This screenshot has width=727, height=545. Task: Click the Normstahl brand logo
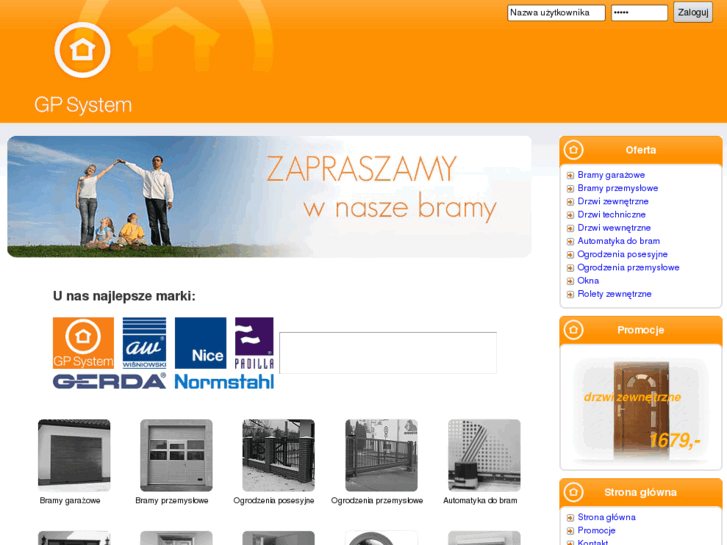pos(224,381)
